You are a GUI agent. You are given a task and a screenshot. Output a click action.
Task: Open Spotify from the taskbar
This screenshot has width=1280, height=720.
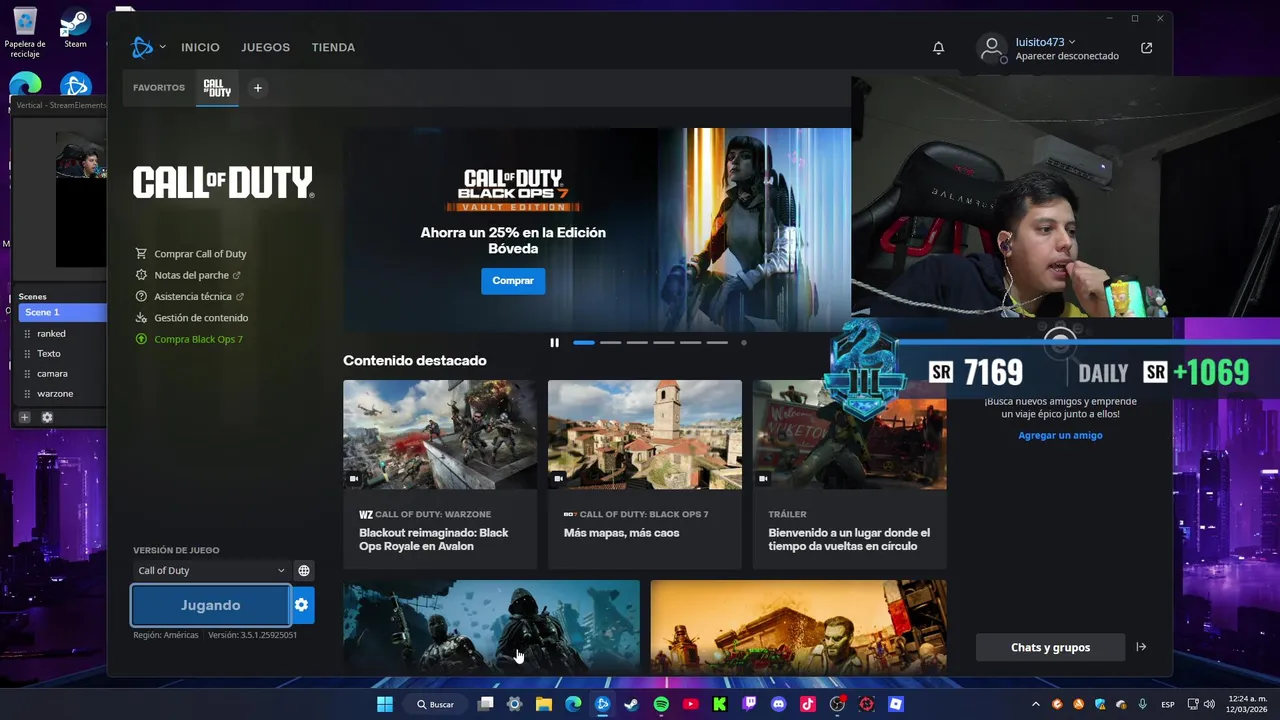click(661, 704)
